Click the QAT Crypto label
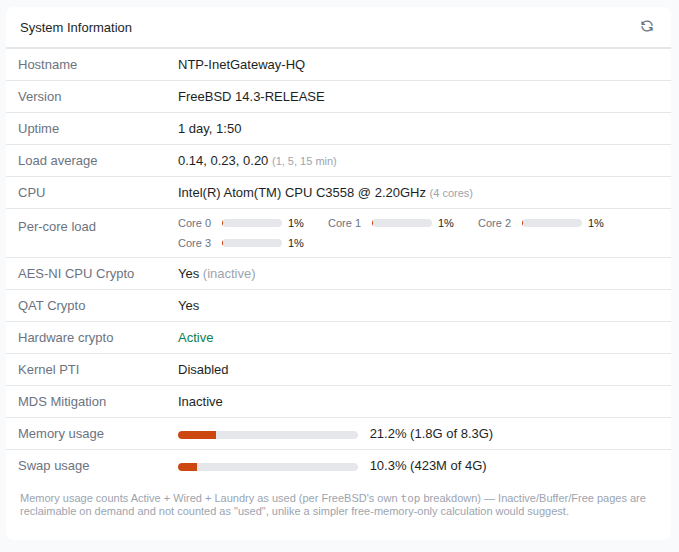The width and height of the screenshot is (679, 552). pyautogui.click(x=52, y=306)
